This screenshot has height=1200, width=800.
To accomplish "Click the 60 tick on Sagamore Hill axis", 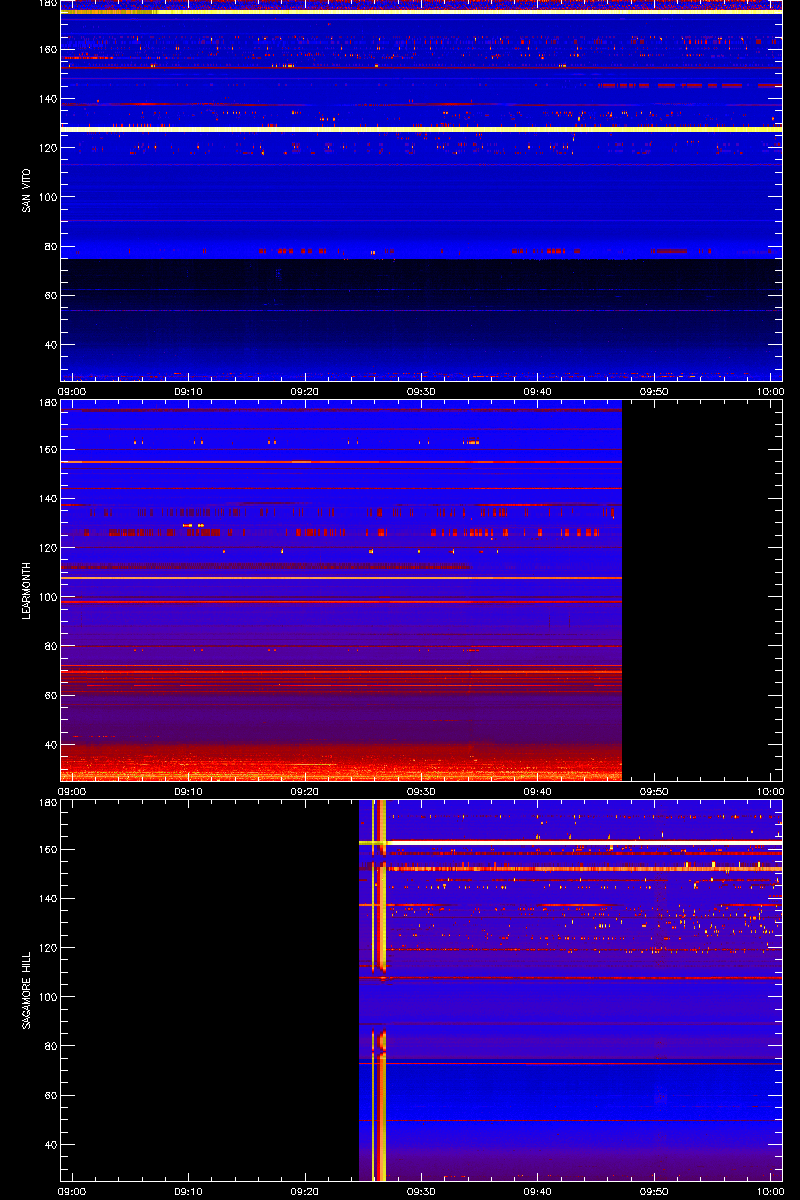I will click(49, 1095).
